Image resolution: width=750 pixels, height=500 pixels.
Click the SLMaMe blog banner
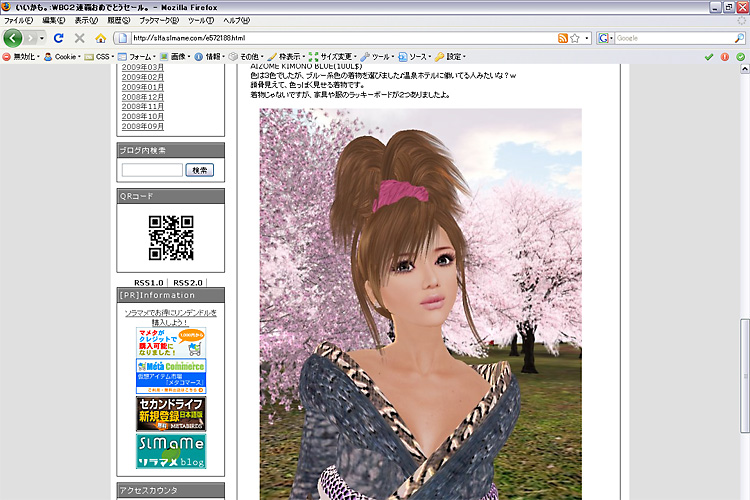click(171, 451)
